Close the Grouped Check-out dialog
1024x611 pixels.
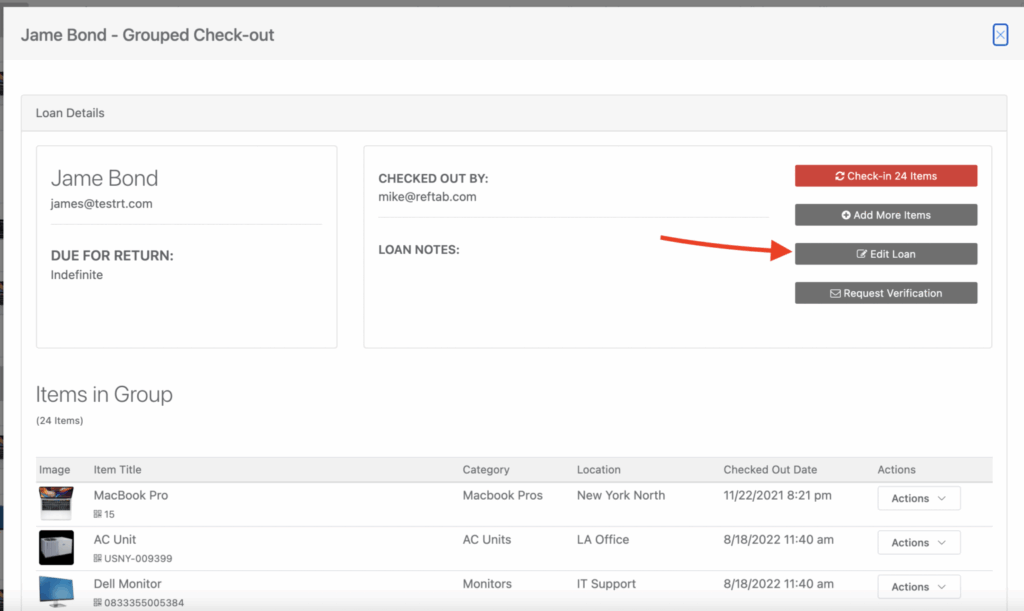(x=1000, y=35)
